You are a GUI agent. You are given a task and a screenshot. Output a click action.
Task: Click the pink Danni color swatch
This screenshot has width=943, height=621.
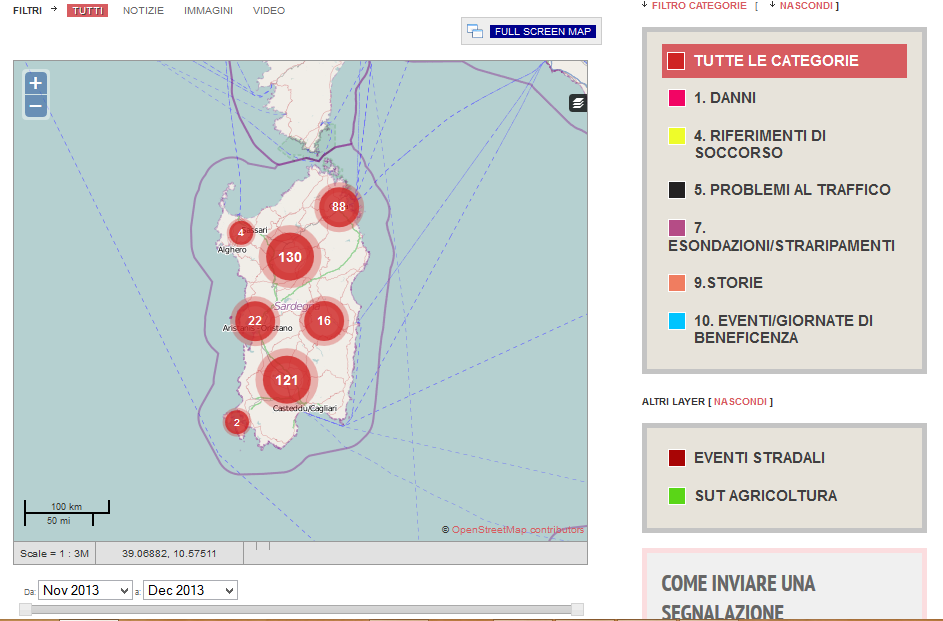(x=677, y=98)
